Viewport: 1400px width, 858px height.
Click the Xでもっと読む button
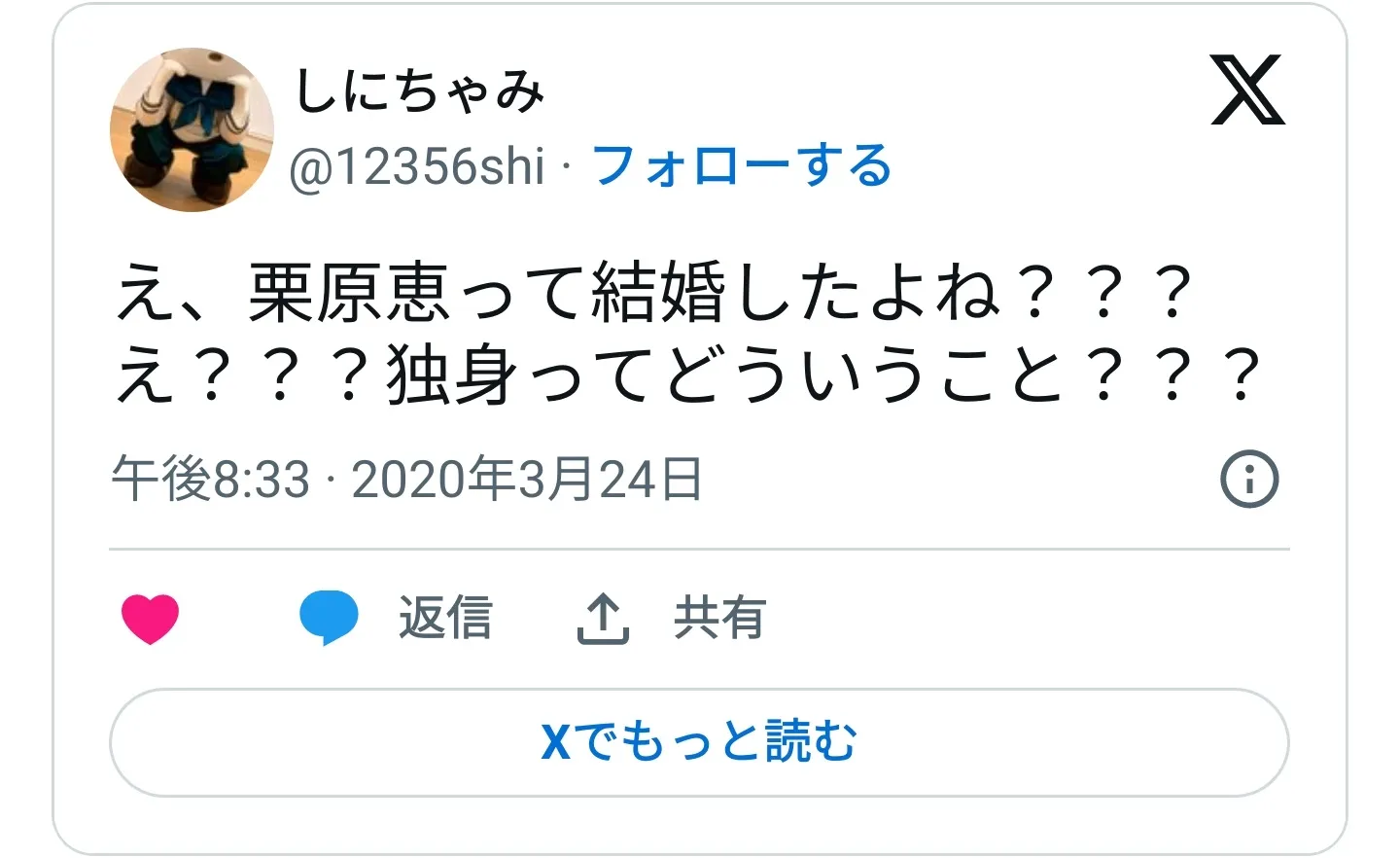(699, 742)
